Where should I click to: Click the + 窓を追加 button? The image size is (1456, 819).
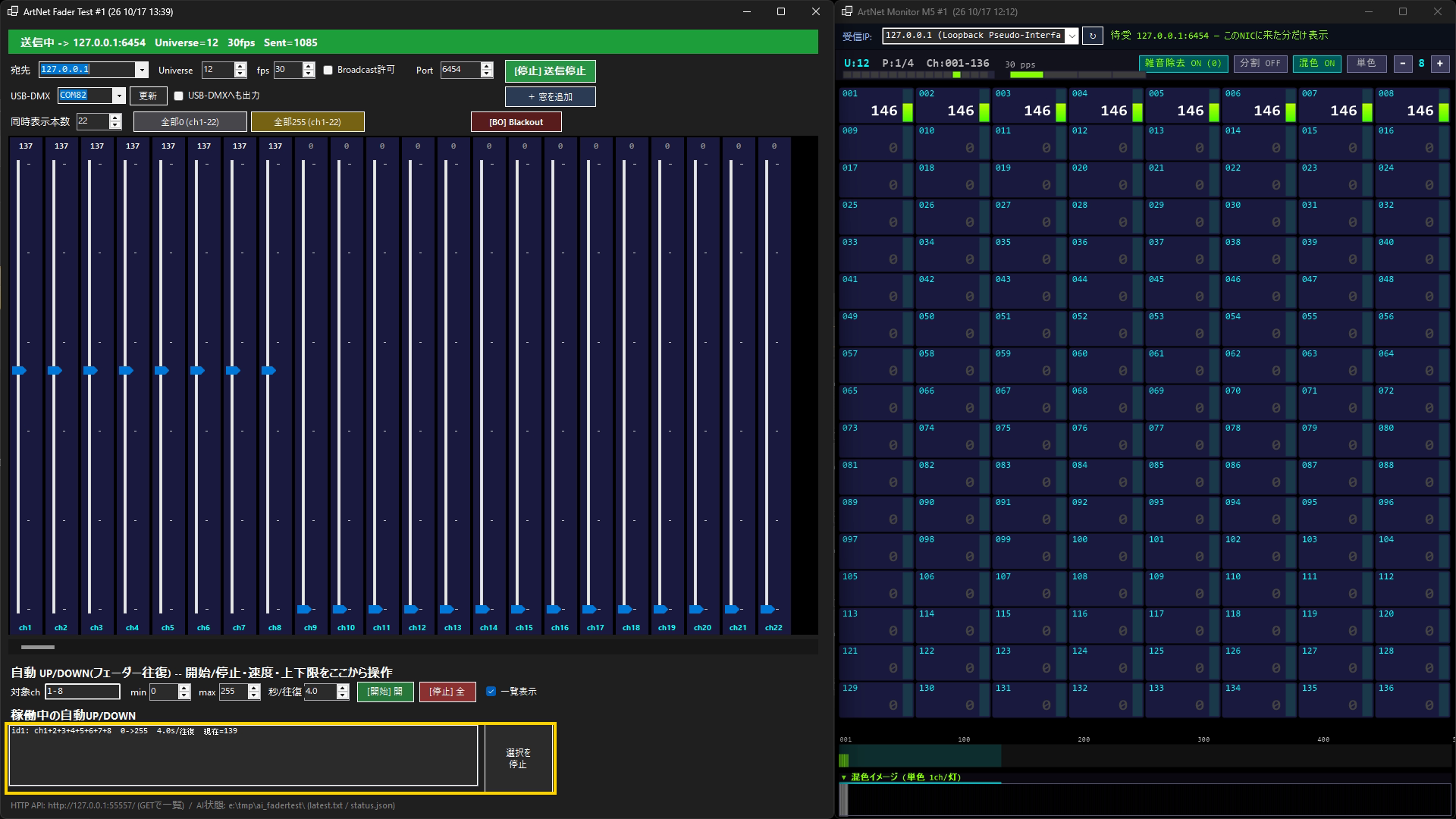551,96
